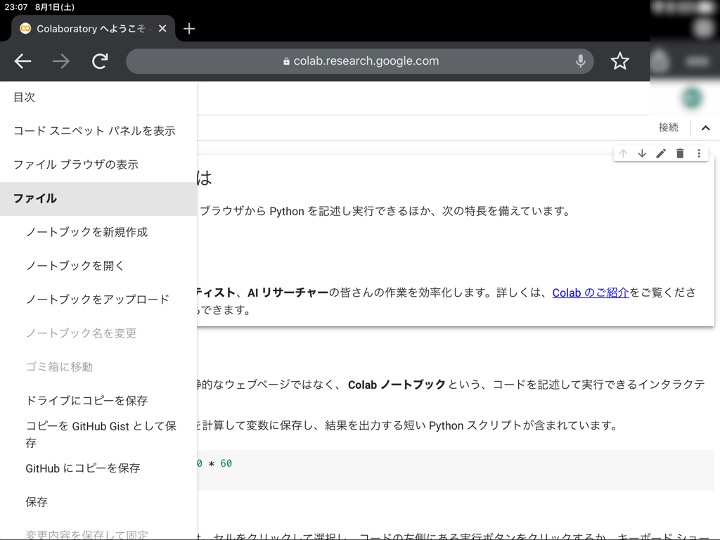
Task: Collapse the ファイル menu section
Action: tap(99, 198)
